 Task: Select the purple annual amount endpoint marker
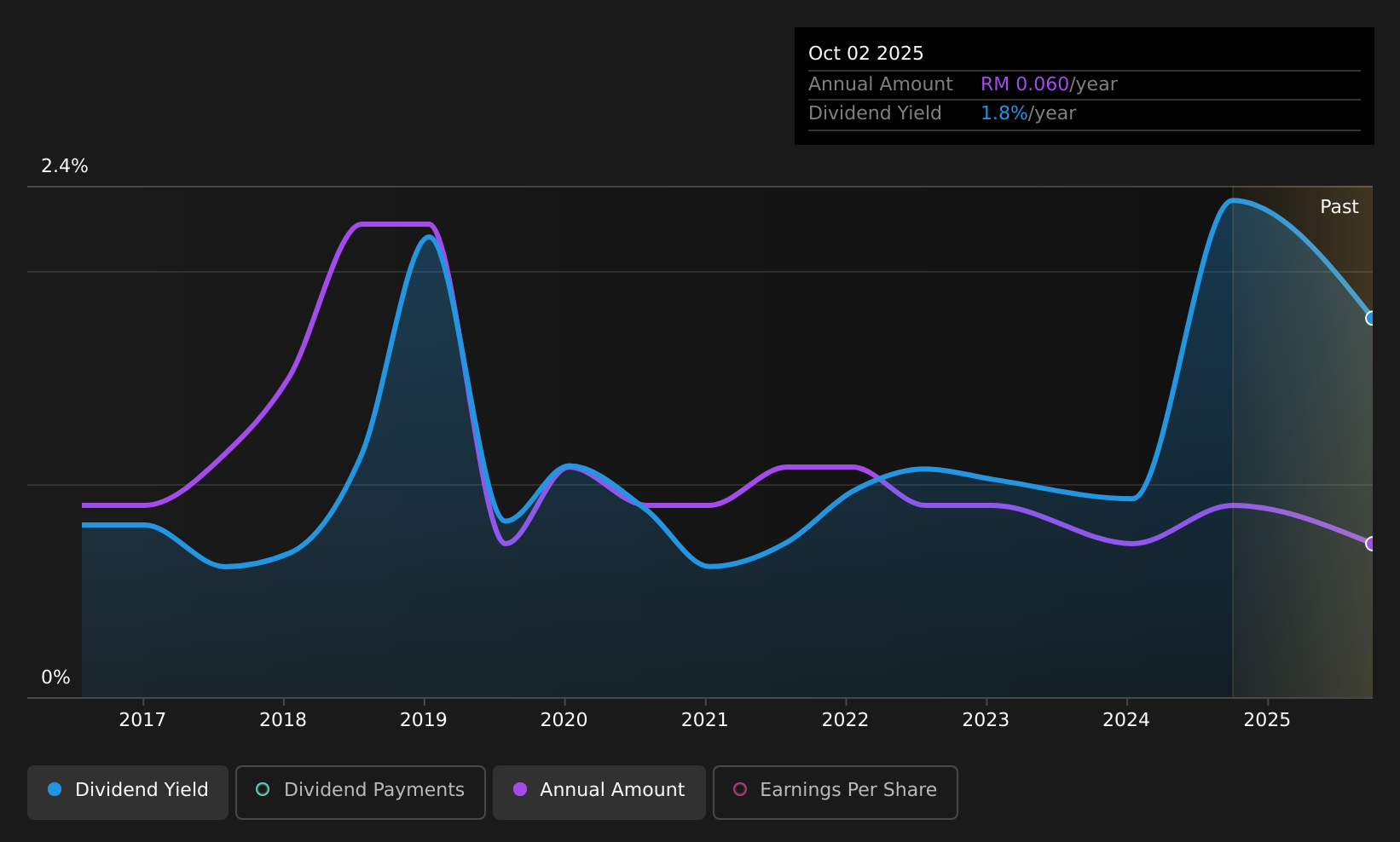click(1371, 544)
